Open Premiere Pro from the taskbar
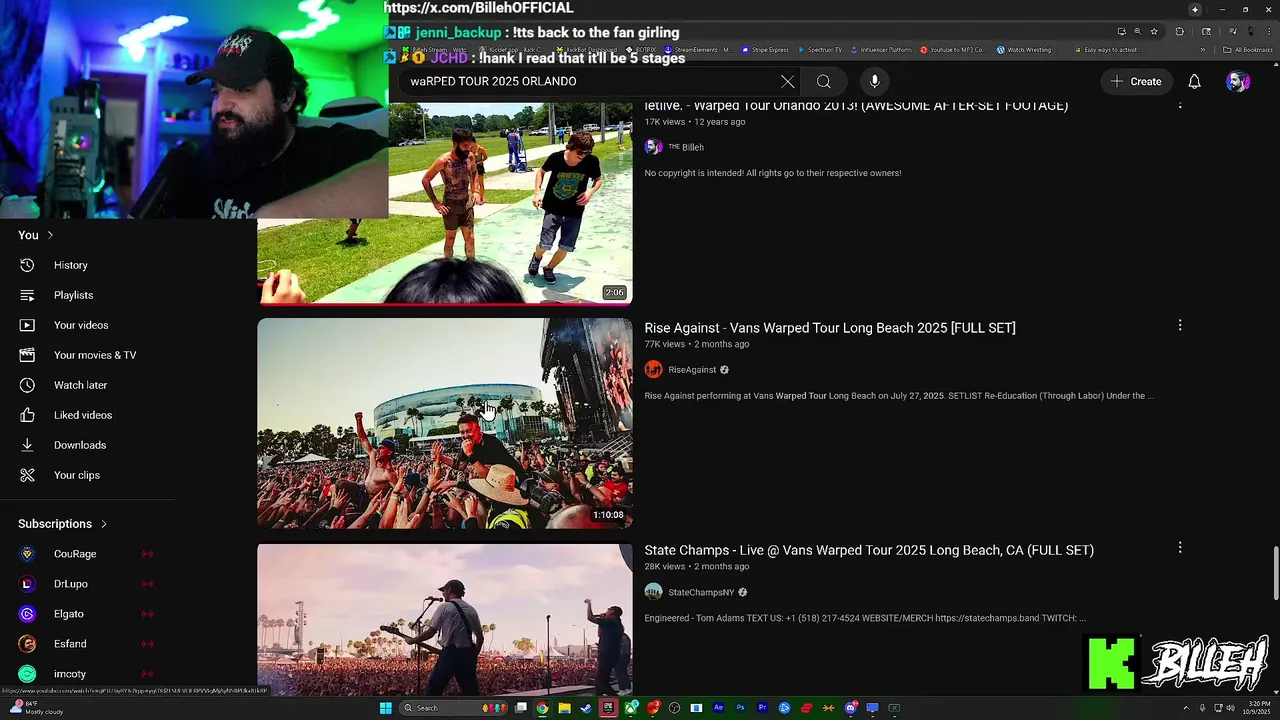 [x=762, y=708]
